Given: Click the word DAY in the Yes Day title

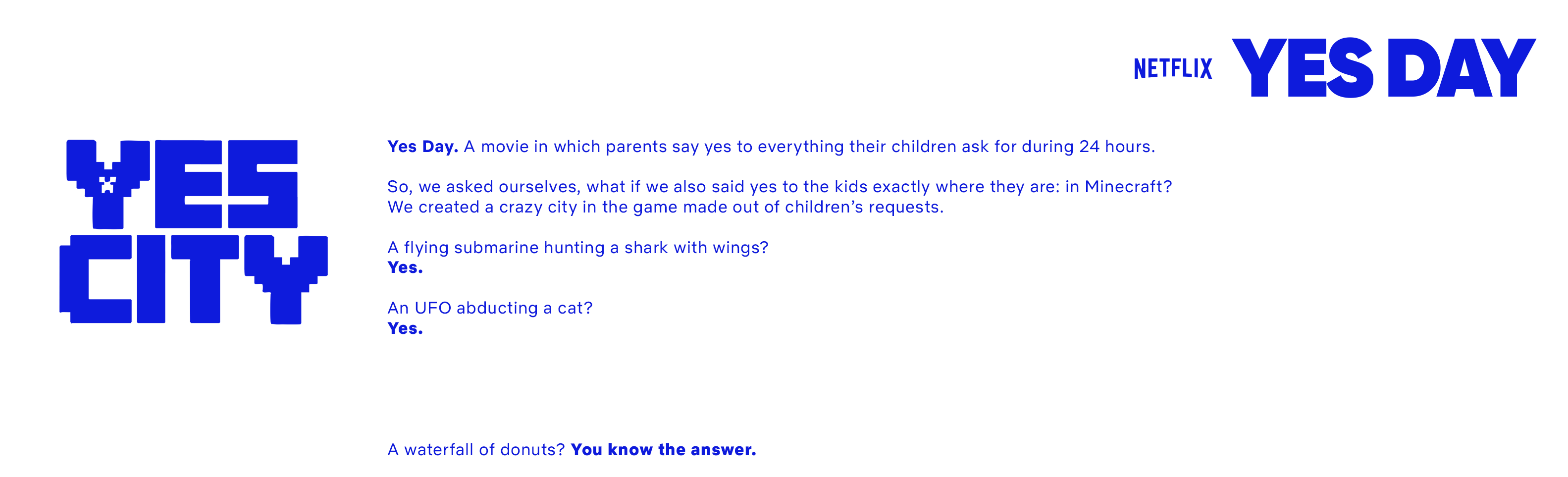Looking at the screenshot, I should pyautogui.click(x=1461, y=67).
